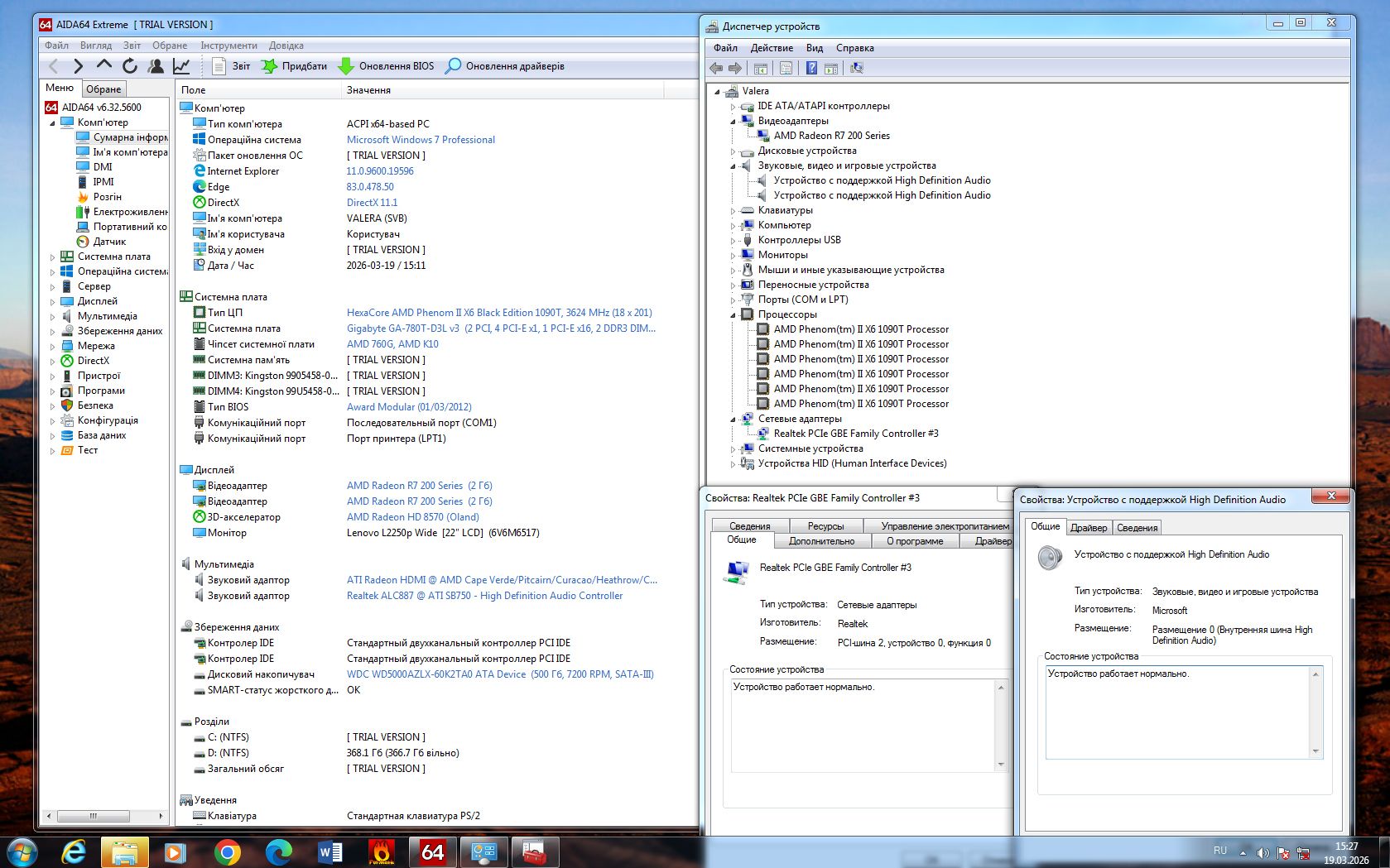The image size is (1390, 868).
Task: Collapse Процессоры node in Device Manager
Action: tap(733, 314)
